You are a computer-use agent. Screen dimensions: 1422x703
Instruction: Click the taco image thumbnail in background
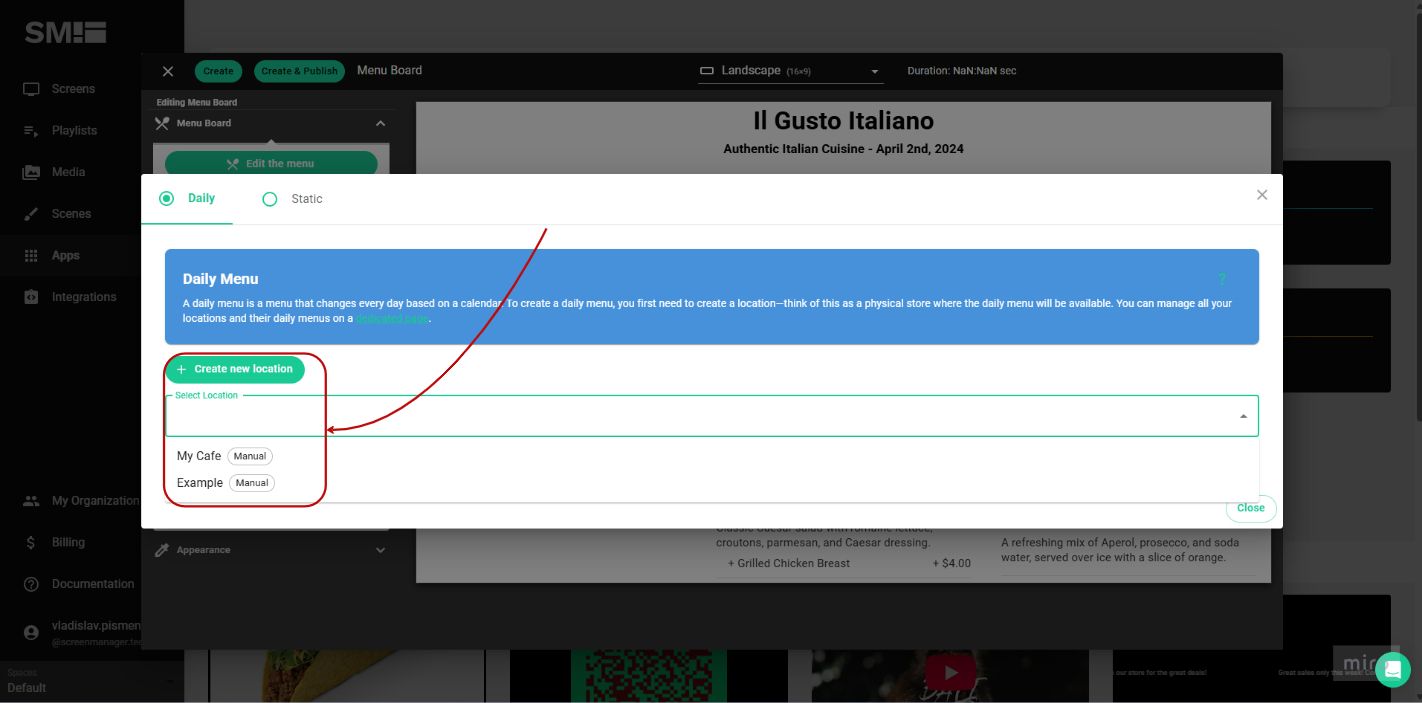click(x=347, y=675)
